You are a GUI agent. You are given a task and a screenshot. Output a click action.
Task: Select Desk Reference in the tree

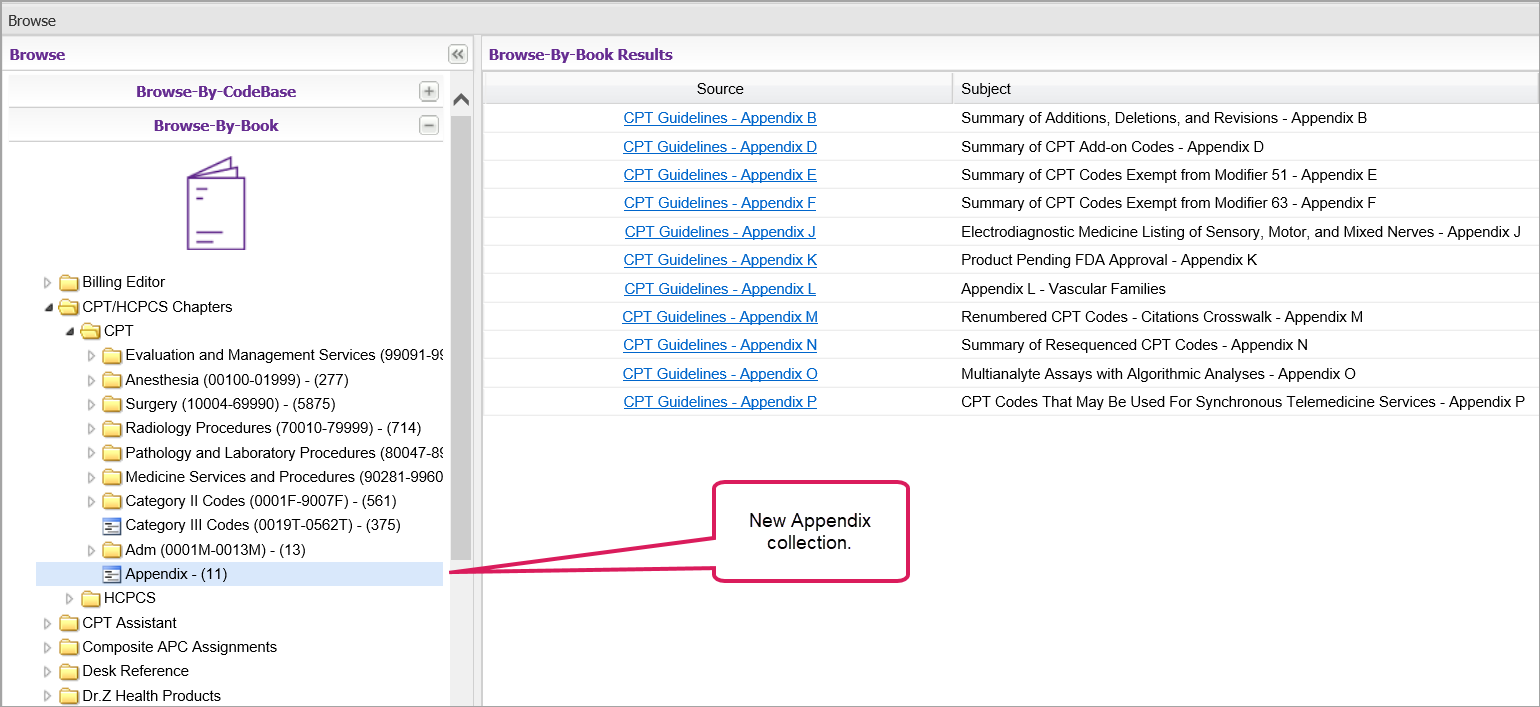point(135,671)
